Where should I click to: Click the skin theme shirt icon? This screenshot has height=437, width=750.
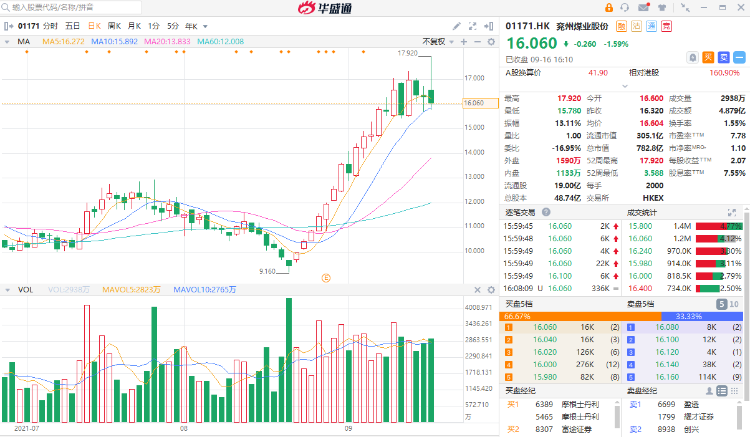pyautogui.click(x=662, y=8)
